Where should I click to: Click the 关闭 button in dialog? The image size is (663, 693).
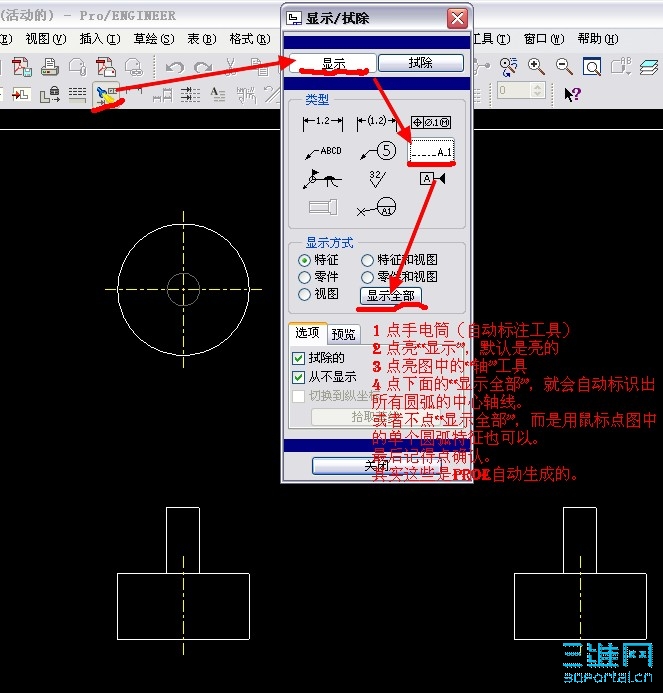pos(377,465)
